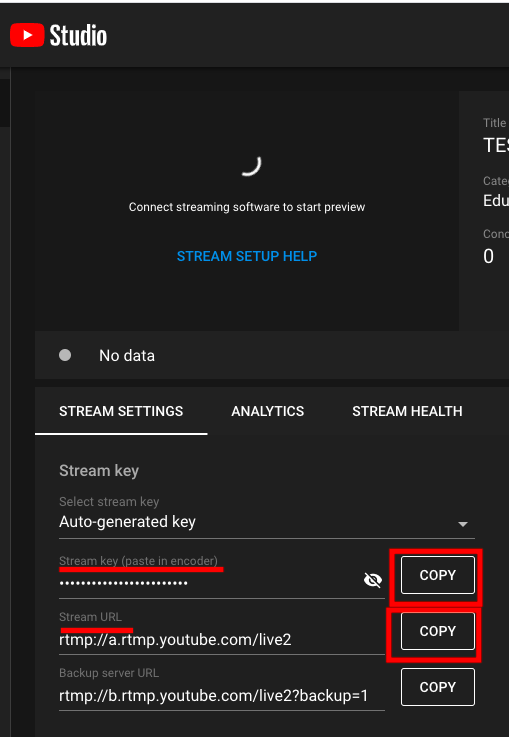This screenshot has width=509, height=737.
Task: Click the No data status bar
Action: pos(272,355)
